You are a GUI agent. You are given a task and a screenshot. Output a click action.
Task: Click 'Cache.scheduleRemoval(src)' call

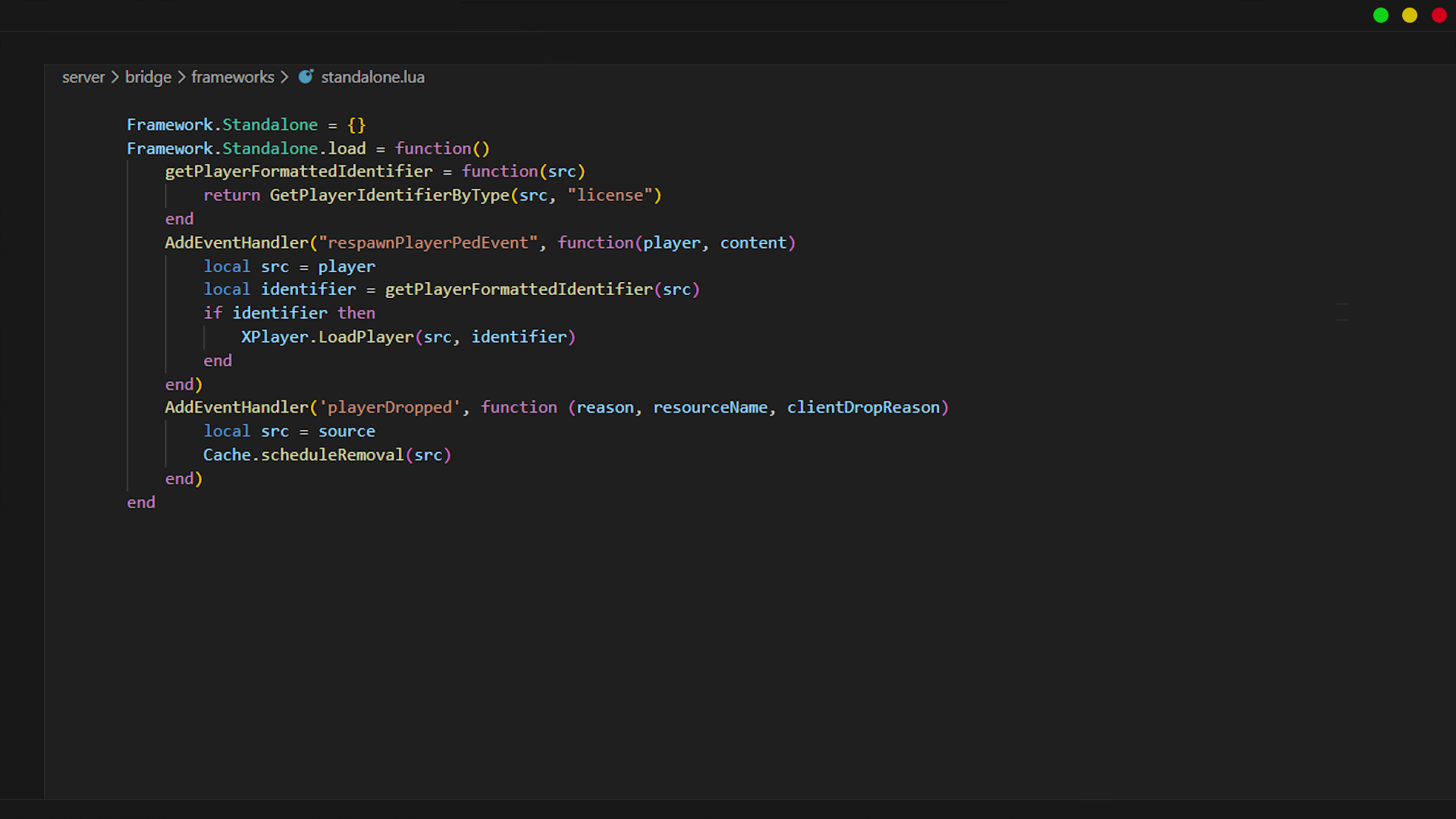point(327,455)
